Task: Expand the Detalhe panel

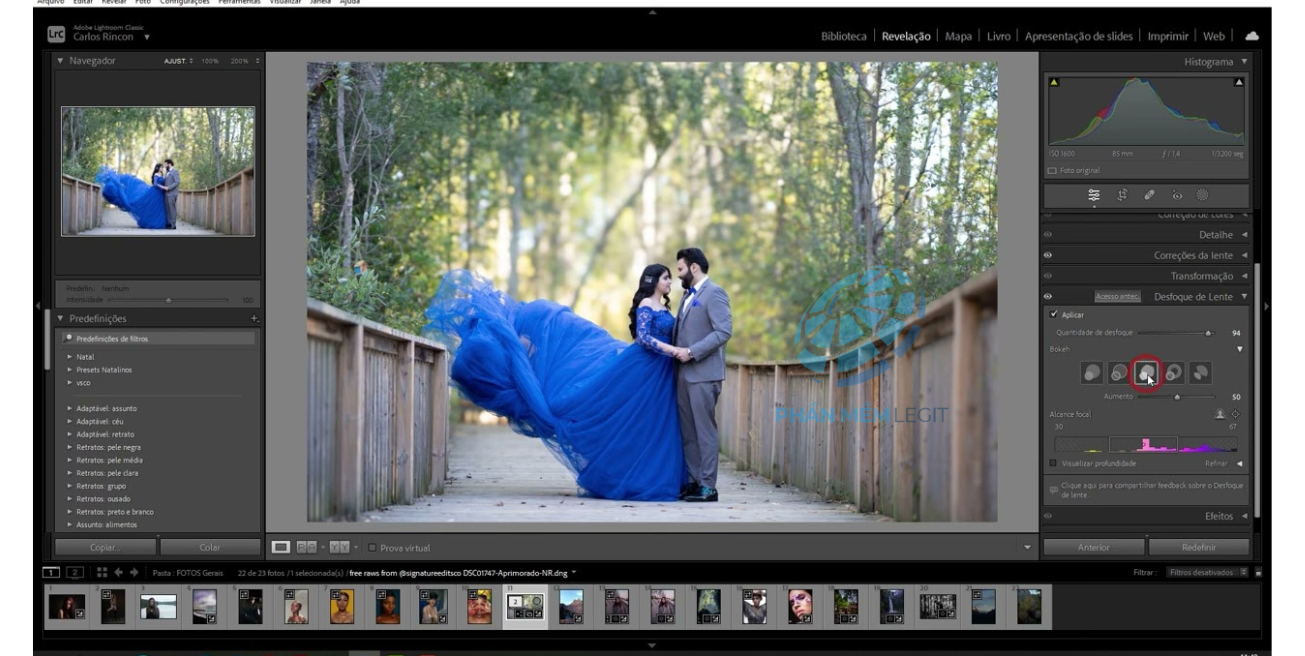Action: point(1245,235)
